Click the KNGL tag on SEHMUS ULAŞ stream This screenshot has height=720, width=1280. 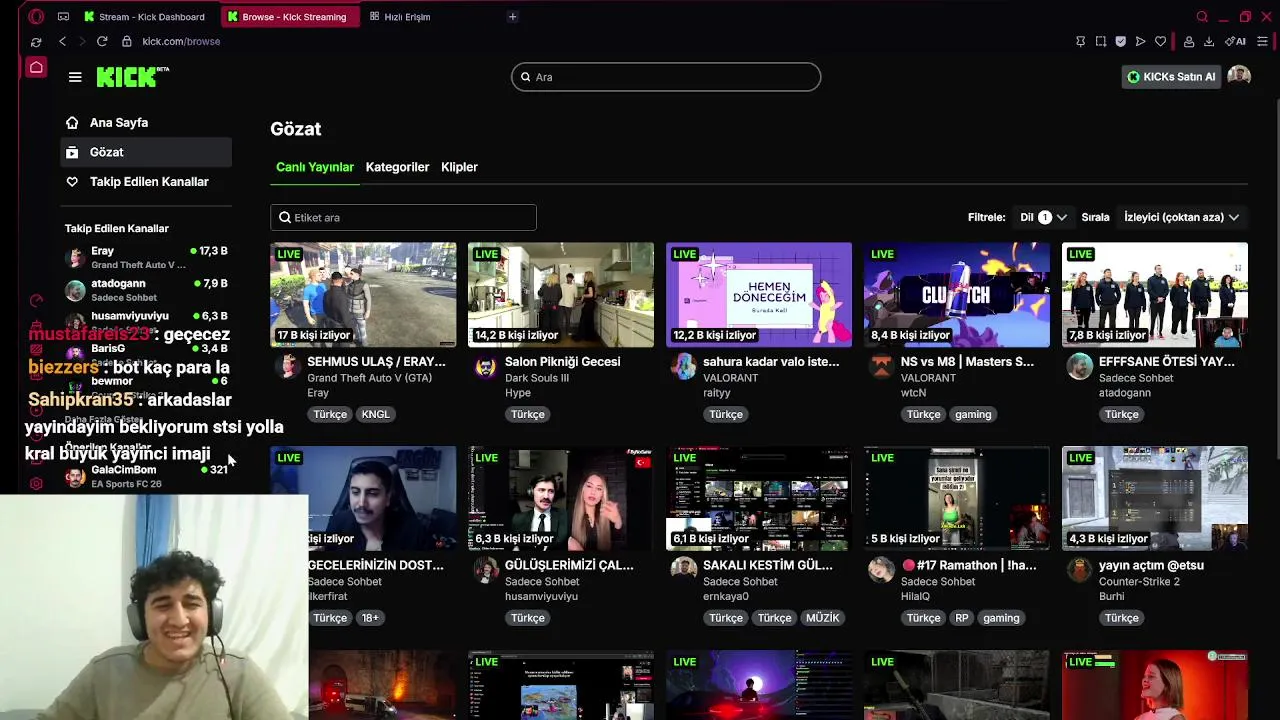click(376, 414)
